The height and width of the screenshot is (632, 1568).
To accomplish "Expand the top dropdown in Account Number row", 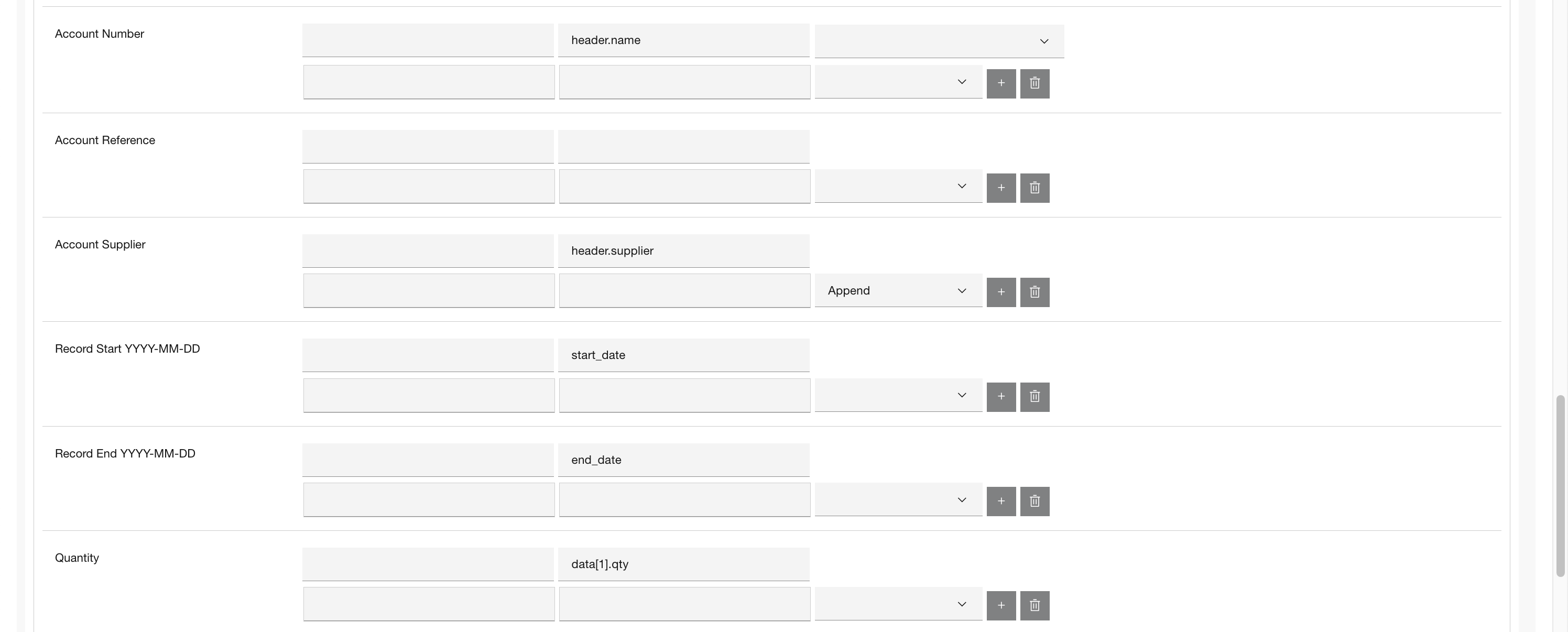I will pyautogui.click(x=939, y=41).
